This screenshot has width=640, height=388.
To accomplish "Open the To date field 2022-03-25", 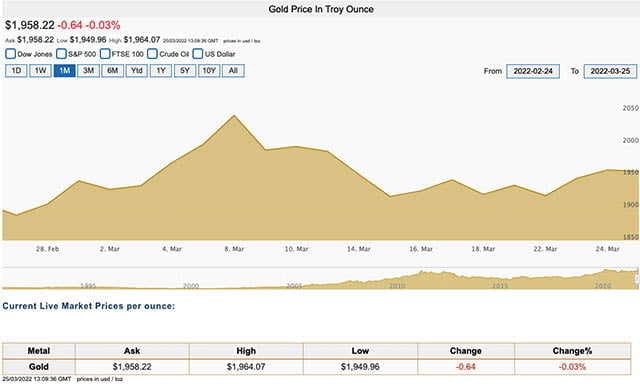I will click(x=610, y=71).
